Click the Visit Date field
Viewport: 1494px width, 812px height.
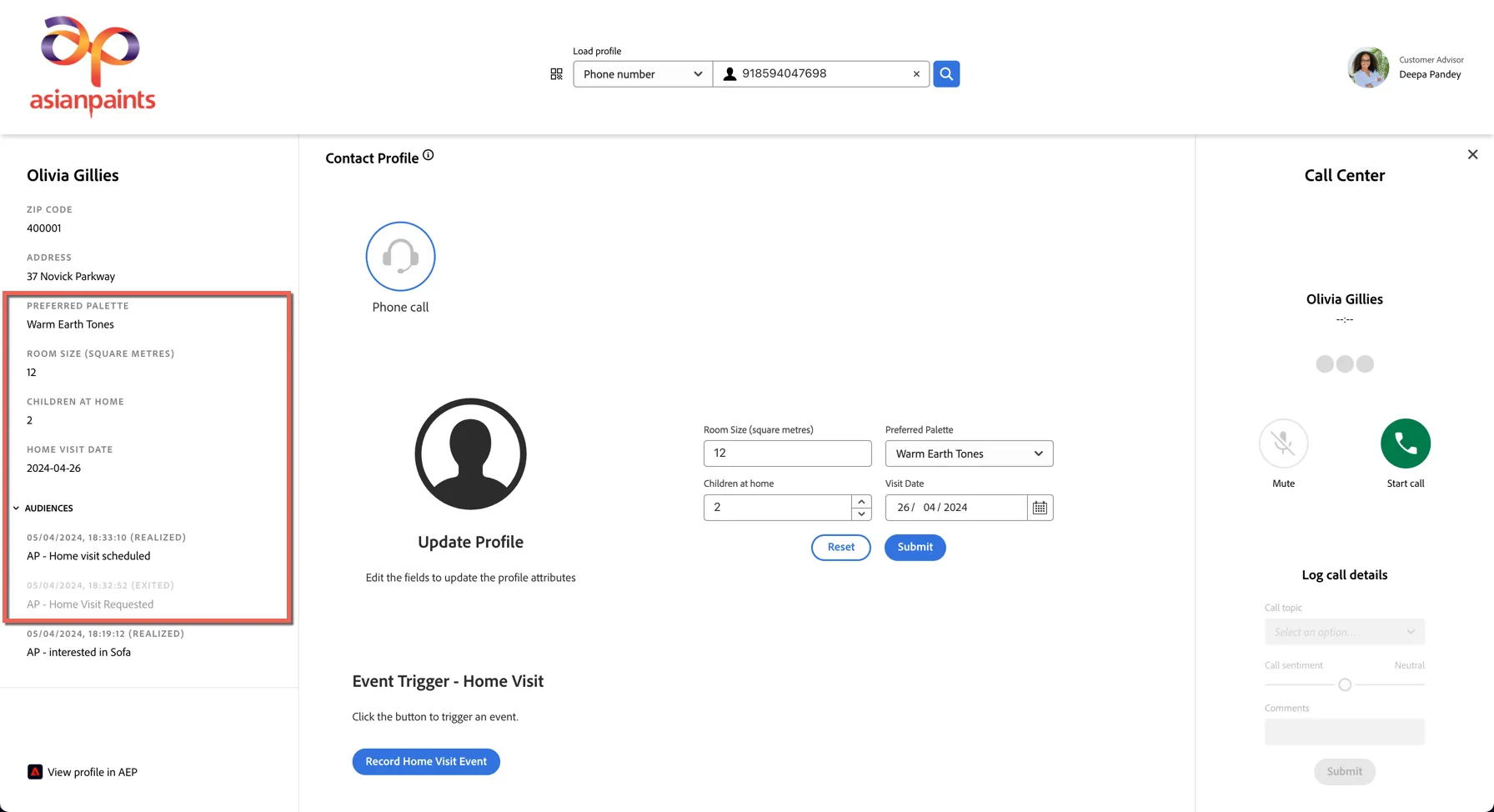(955, 508)
